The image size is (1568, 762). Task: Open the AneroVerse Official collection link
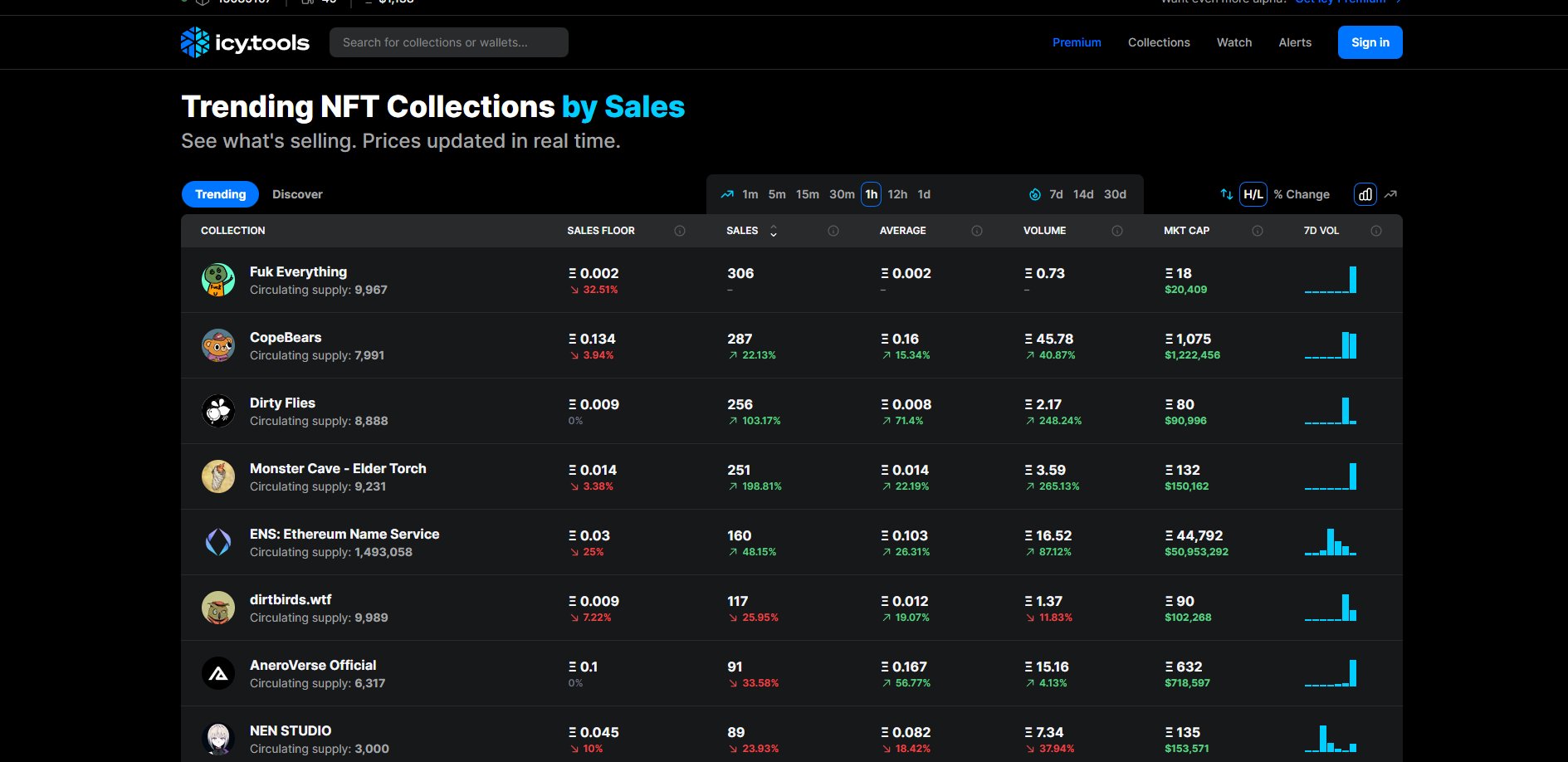click(x=313, y=665)
